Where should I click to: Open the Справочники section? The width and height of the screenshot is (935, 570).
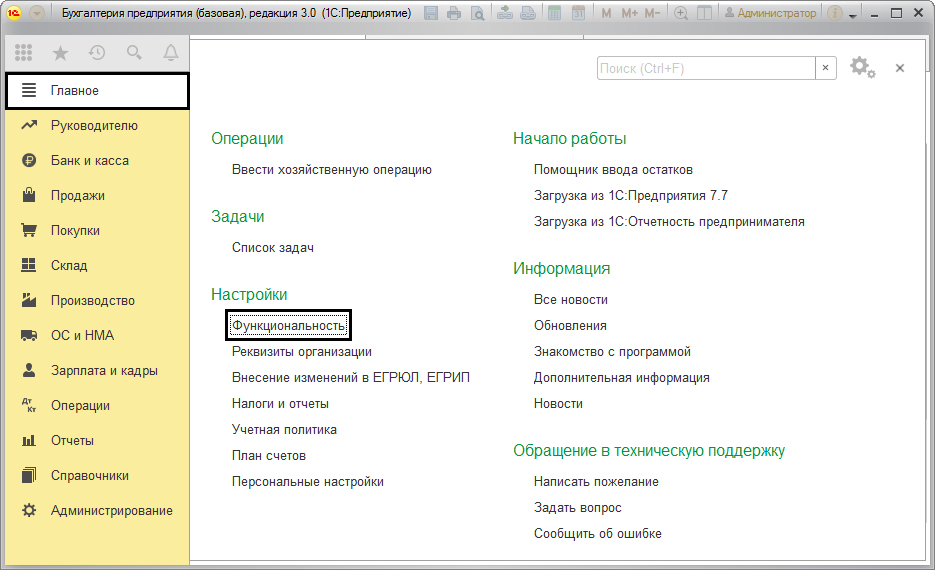pyautogui.click(x=97, y=476)
